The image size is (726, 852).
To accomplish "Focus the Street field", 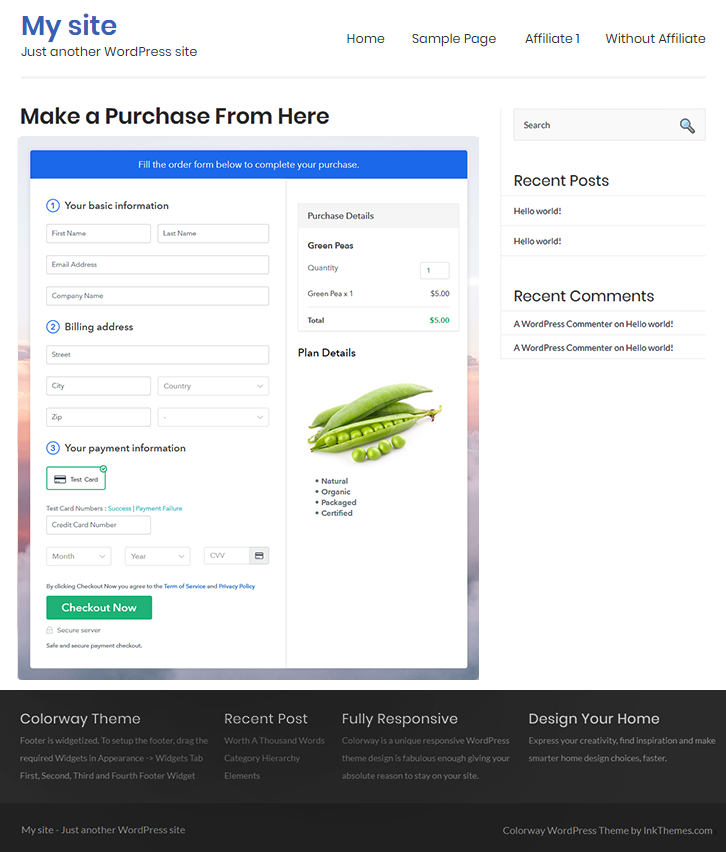I will click(x=158, y=355).
